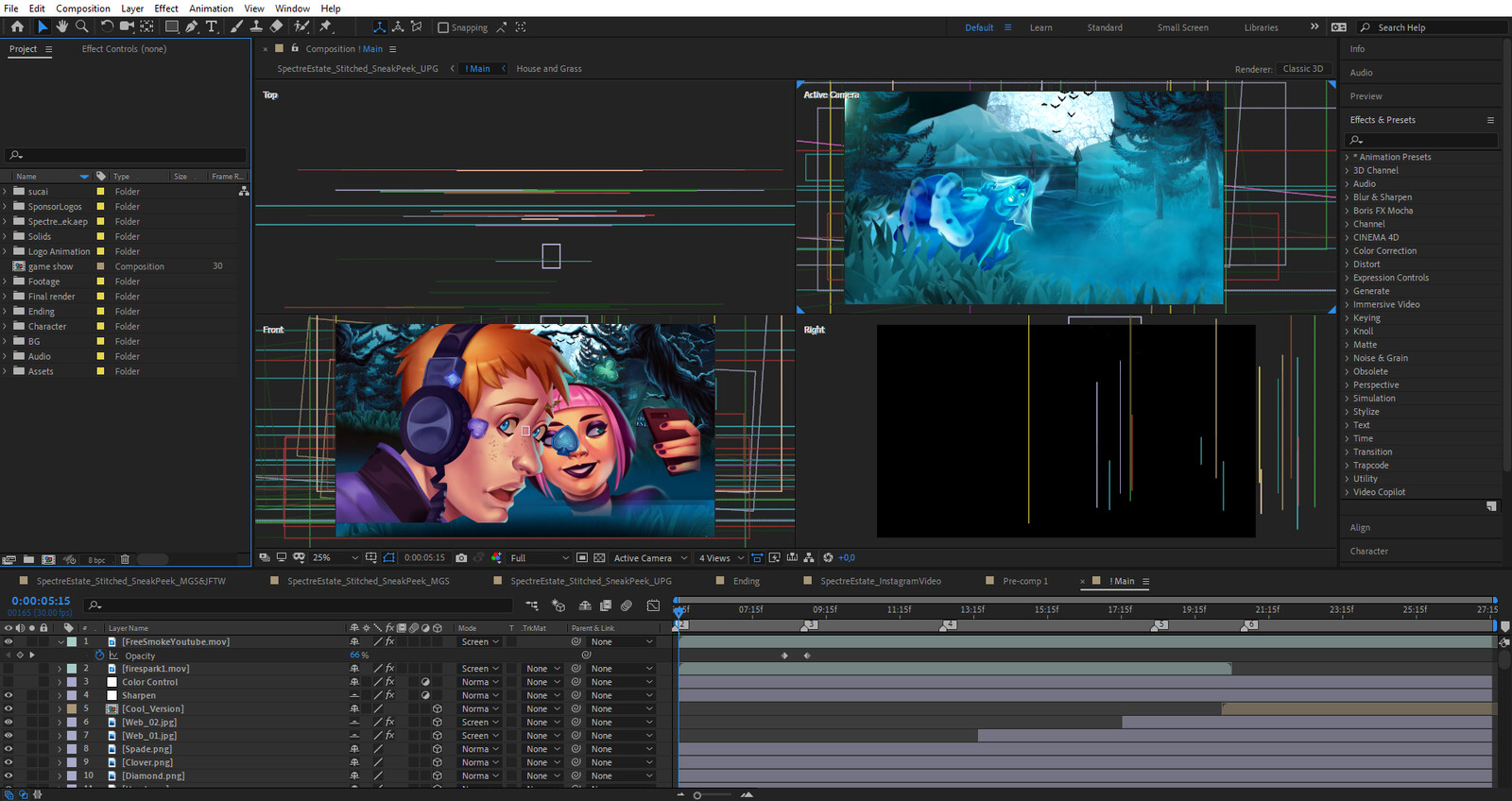Click the Show Channel color icon
Screen dimensions: 1512x801
point(497,558)
